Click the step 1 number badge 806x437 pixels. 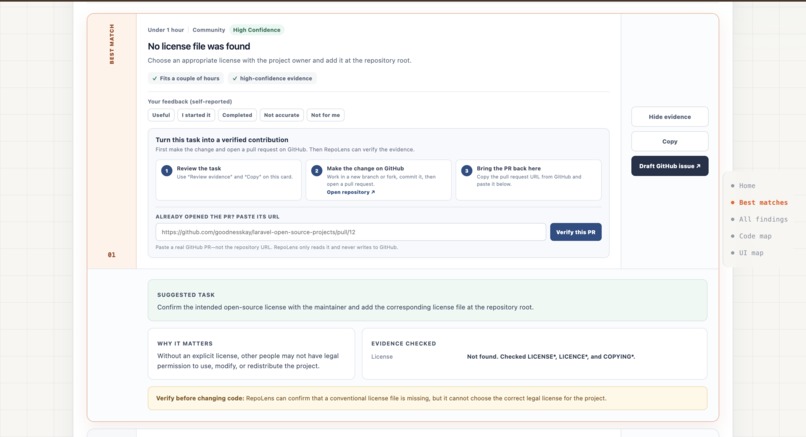click(167, 171)
